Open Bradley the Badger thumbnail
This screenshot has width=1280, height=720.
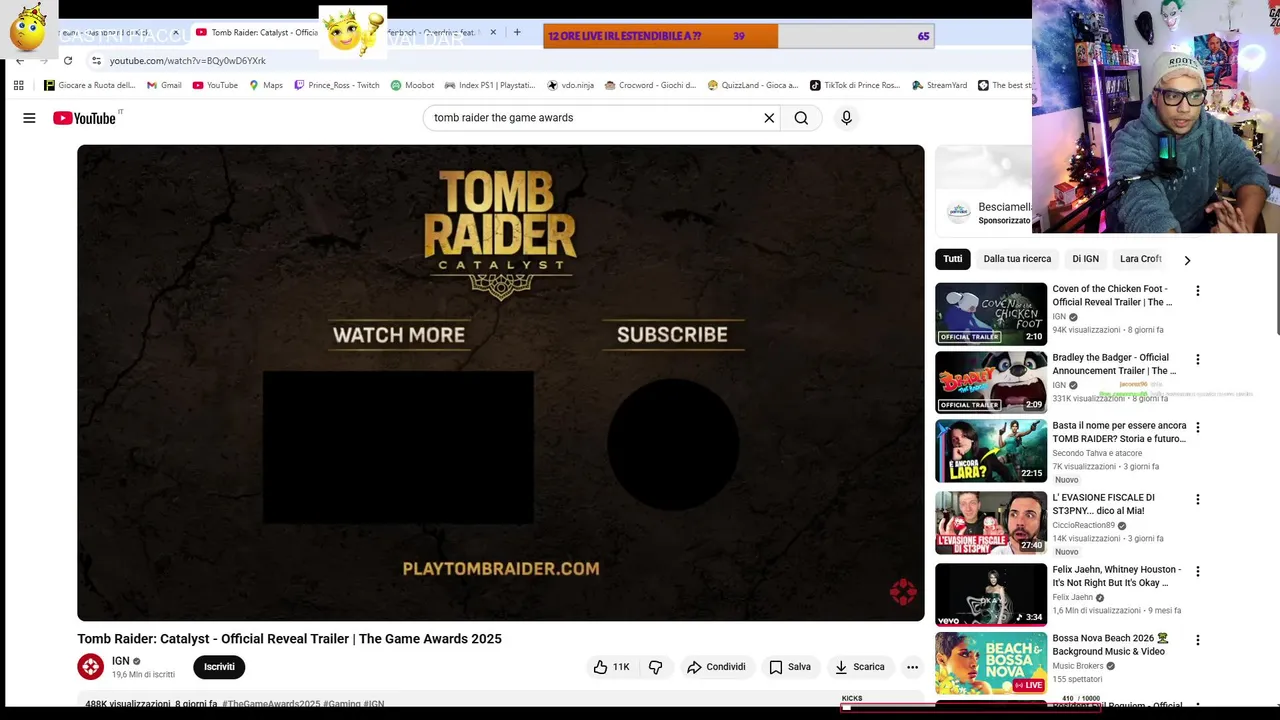coord(991,382)
